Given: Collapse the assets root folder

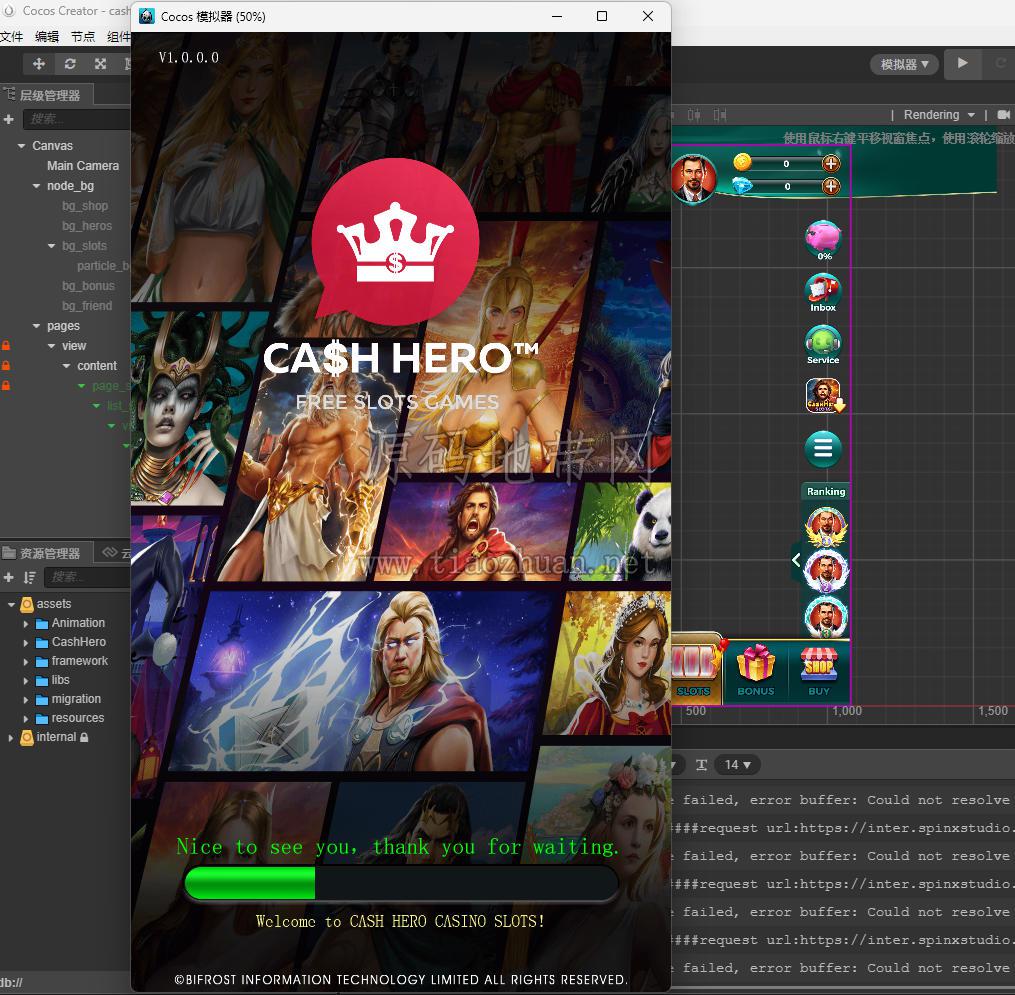Looking at the screenshot, I should tap(11, 604).
